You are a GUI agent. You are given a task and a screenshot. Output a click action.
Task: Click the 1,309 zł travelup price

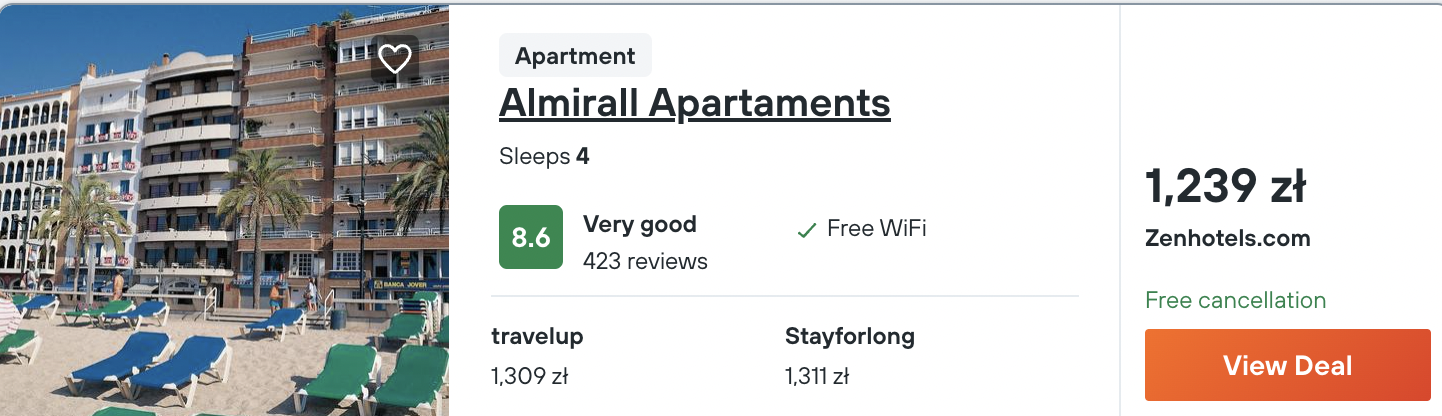coord(530,377)
